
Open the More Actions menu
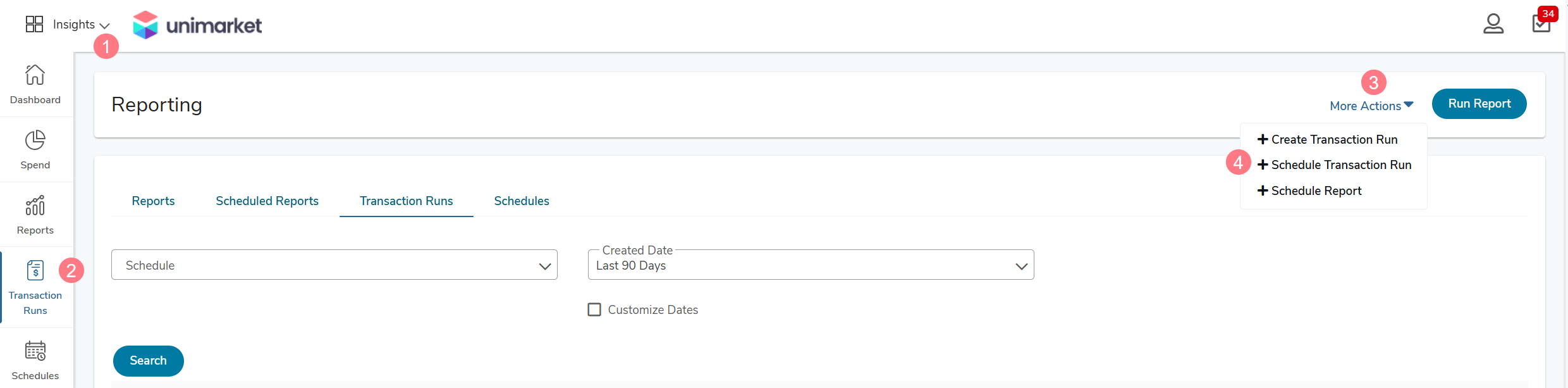(x=1371, y=106)
